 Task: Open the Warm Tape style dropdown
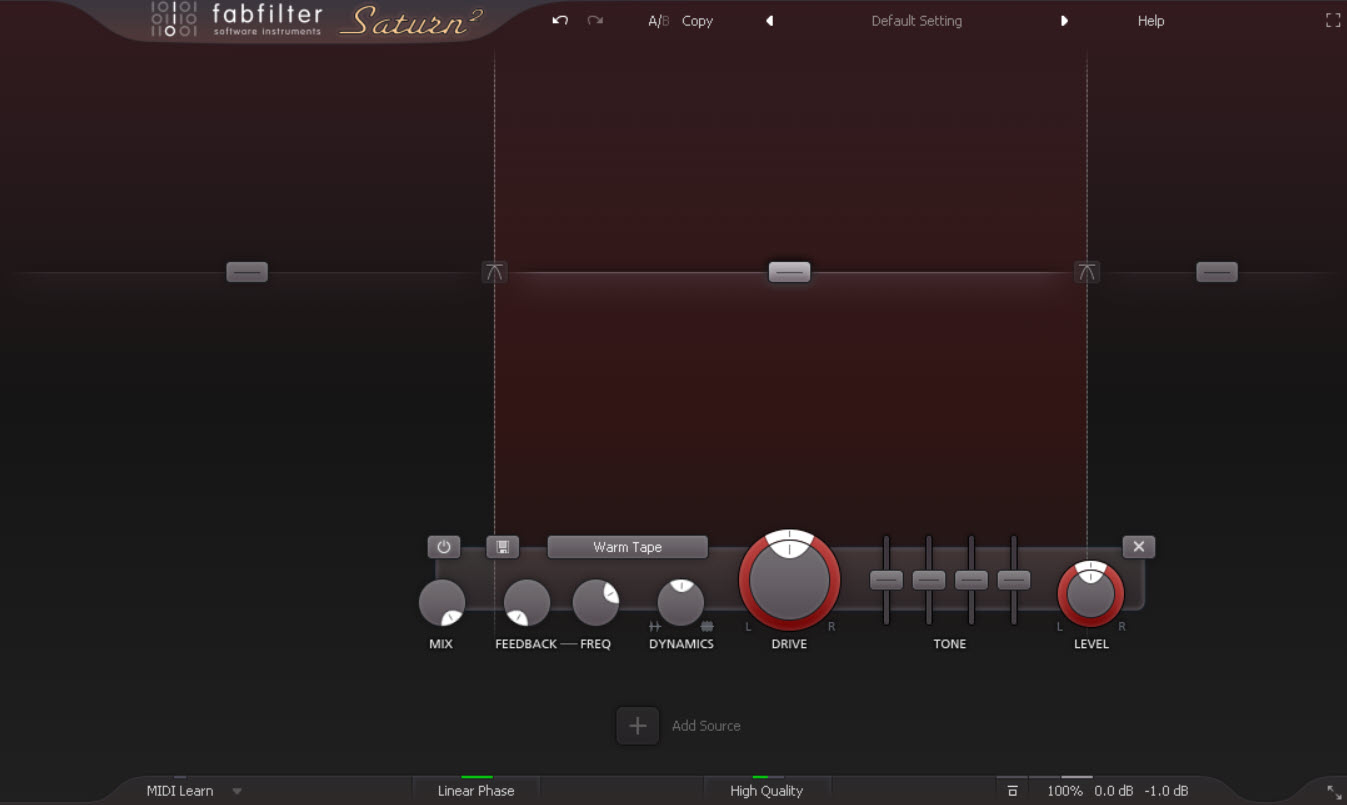627,547
